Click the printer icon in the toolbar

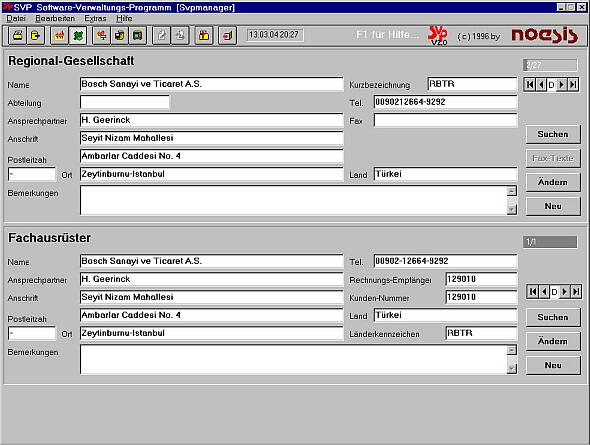coord(17,36)
